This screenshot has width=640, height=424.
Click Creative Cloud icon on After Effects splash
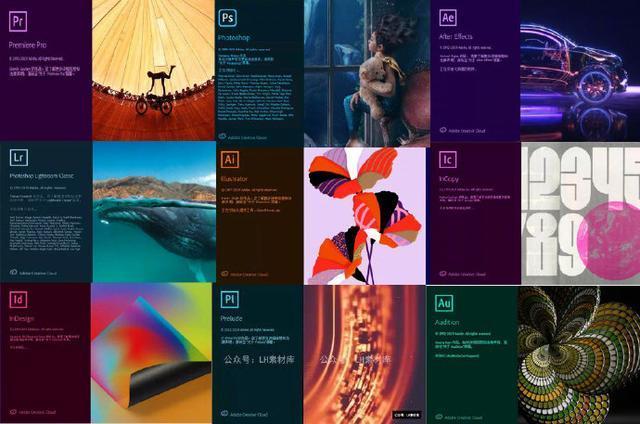(443, 130)
